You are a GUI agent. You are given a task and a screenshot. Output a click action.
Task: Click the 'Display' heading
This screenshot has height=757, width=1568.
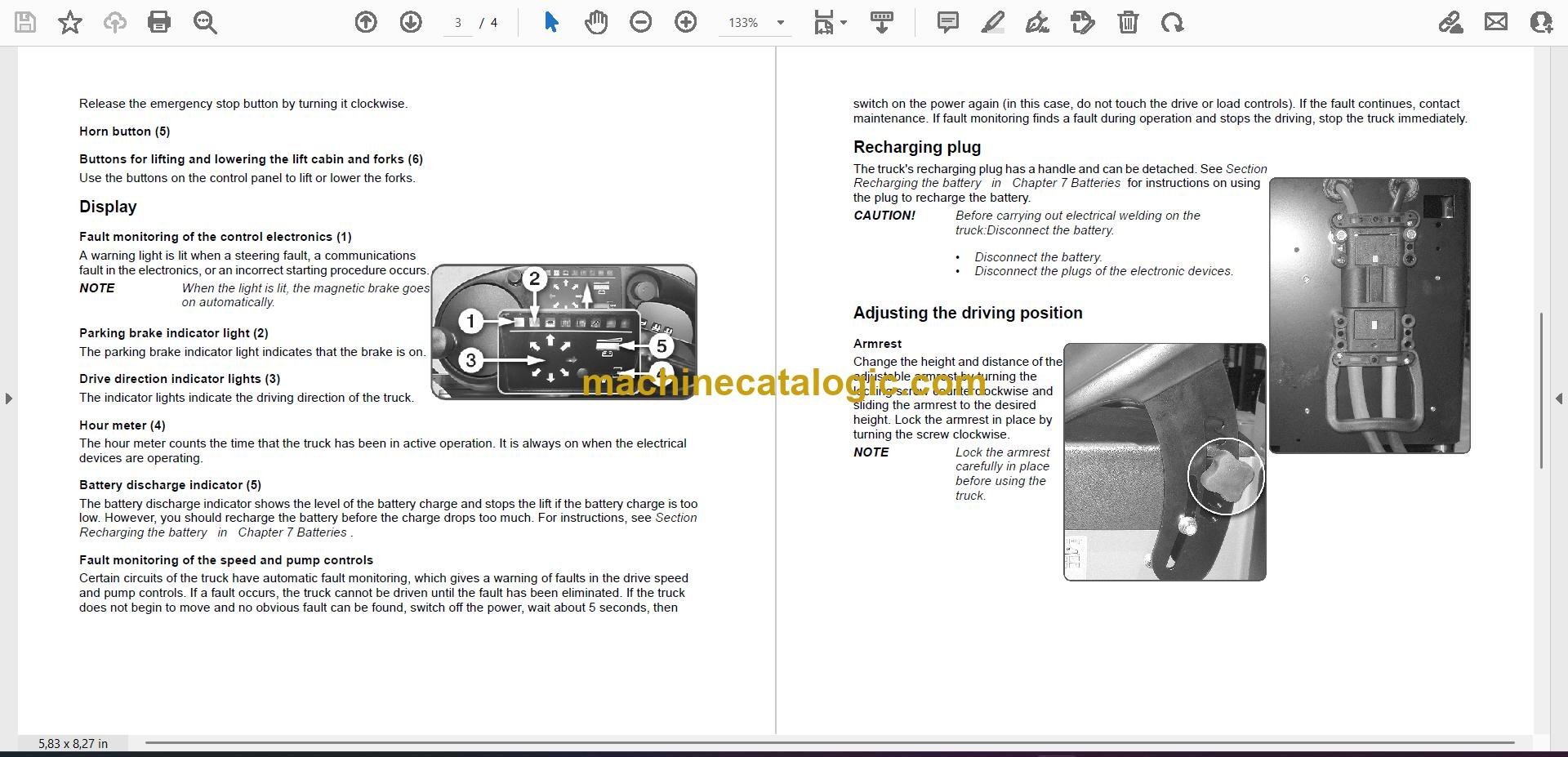pyautogui.click(x=108, y=207)
